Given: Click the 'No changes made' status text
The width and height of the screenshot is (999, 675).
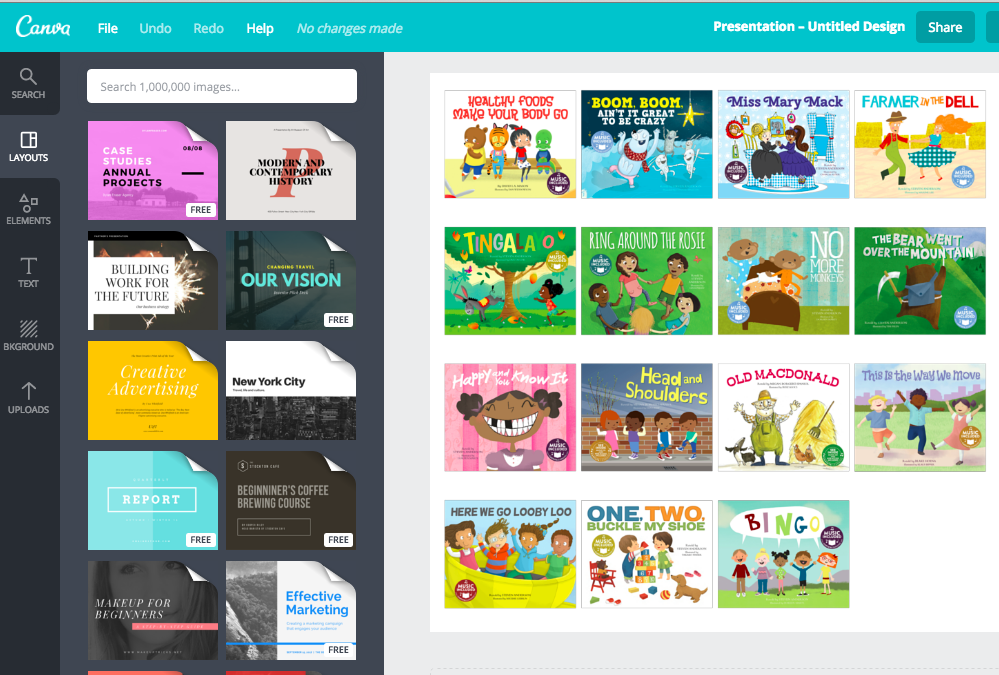Looking at the screenshot, I should tap(349, 28).
